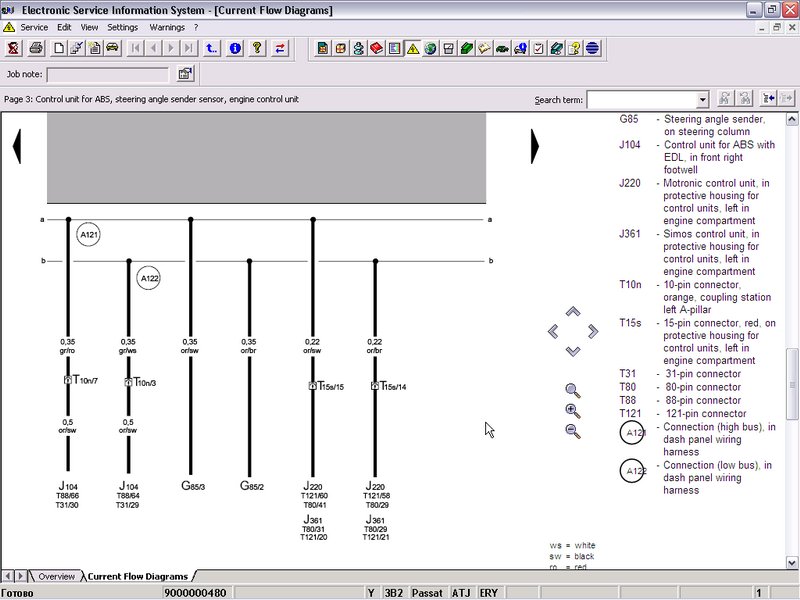Go to next diagram page with right black arrow
The height and width of the screenshot is (600, 800).
point(534,146)
